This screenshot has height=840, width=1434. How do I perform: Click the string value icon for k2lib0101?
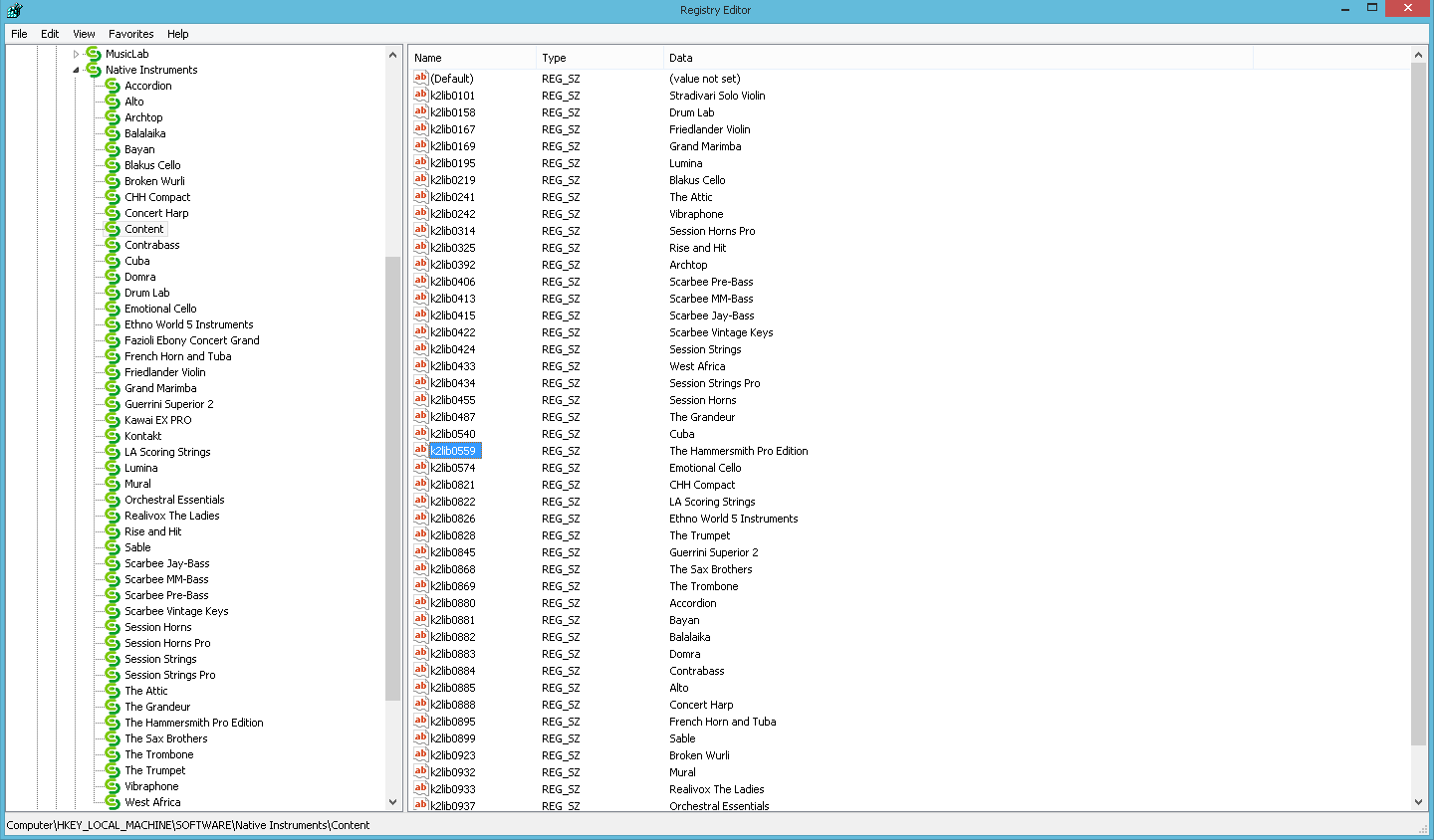tap(420, 96)
